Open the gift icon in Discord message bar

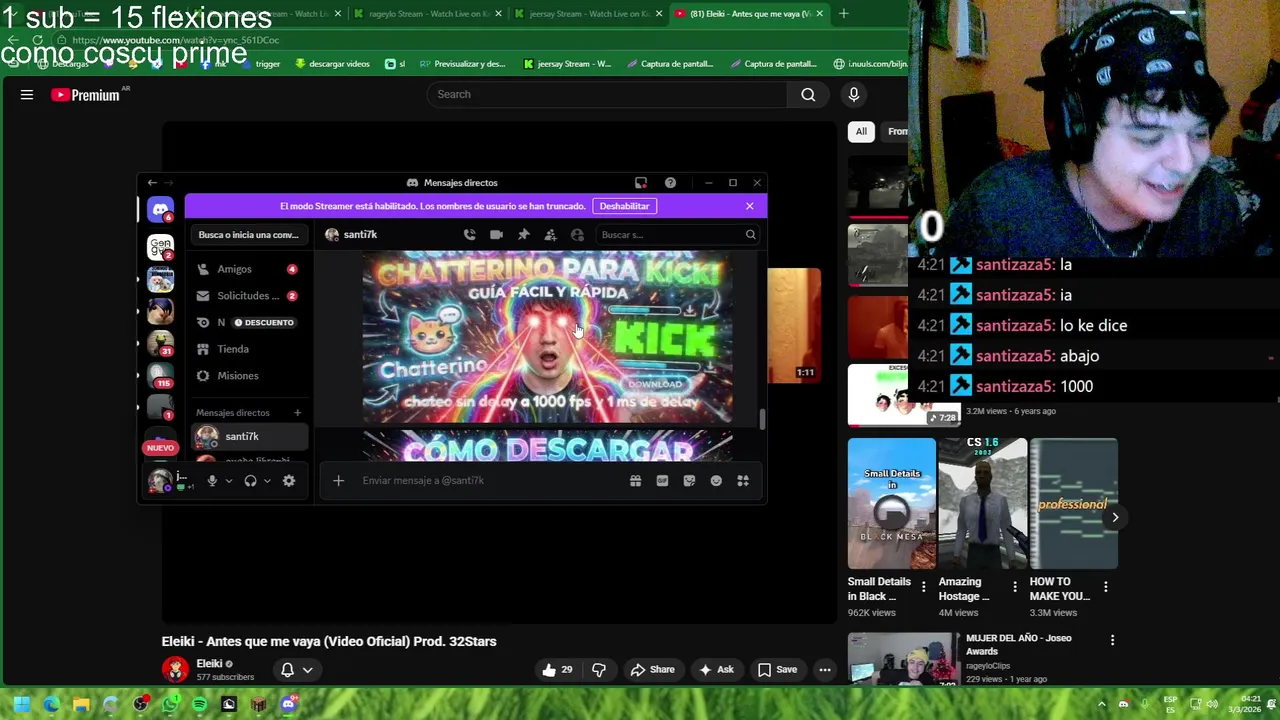(635, 481)
